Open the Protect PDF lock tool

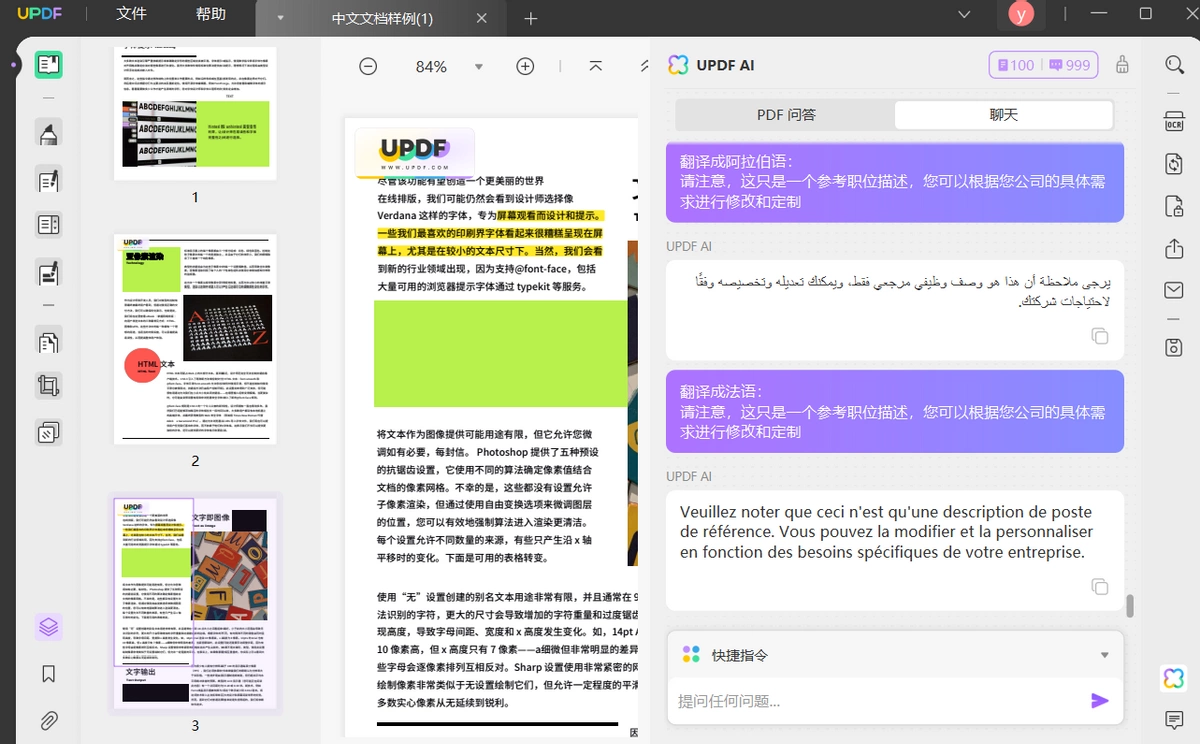1174,206
